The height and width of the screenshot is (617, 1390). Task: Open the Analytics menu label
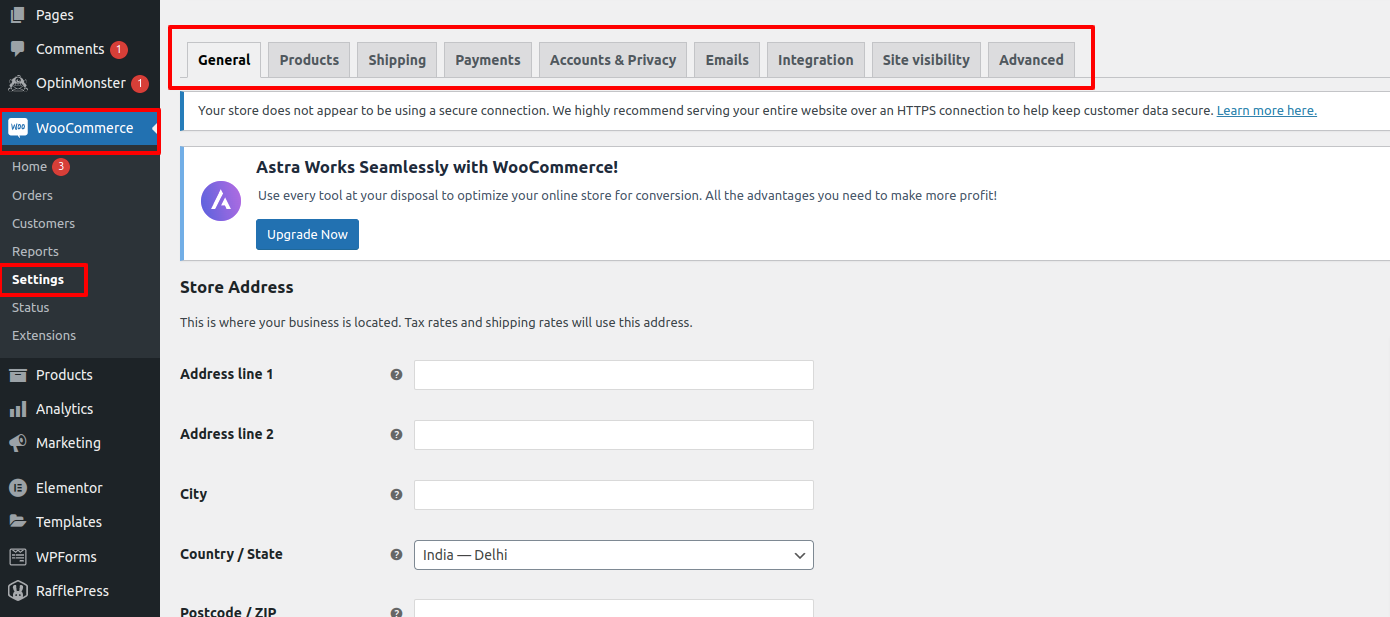(64, 409)
